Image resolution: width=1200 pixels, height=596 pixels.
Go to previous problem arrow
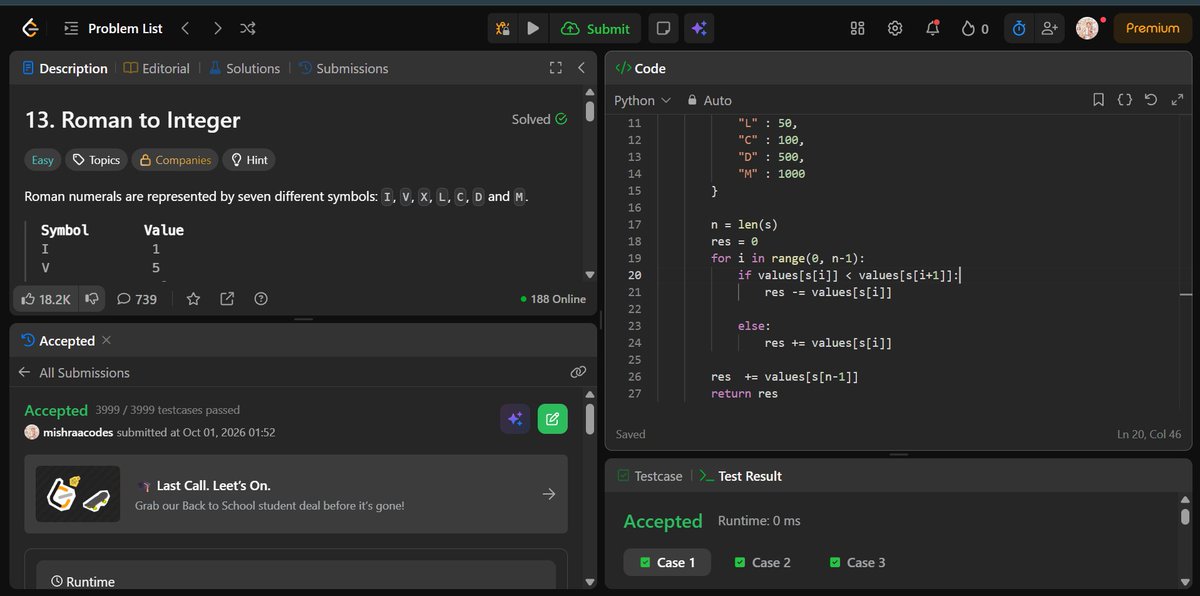tap(185, 28)
